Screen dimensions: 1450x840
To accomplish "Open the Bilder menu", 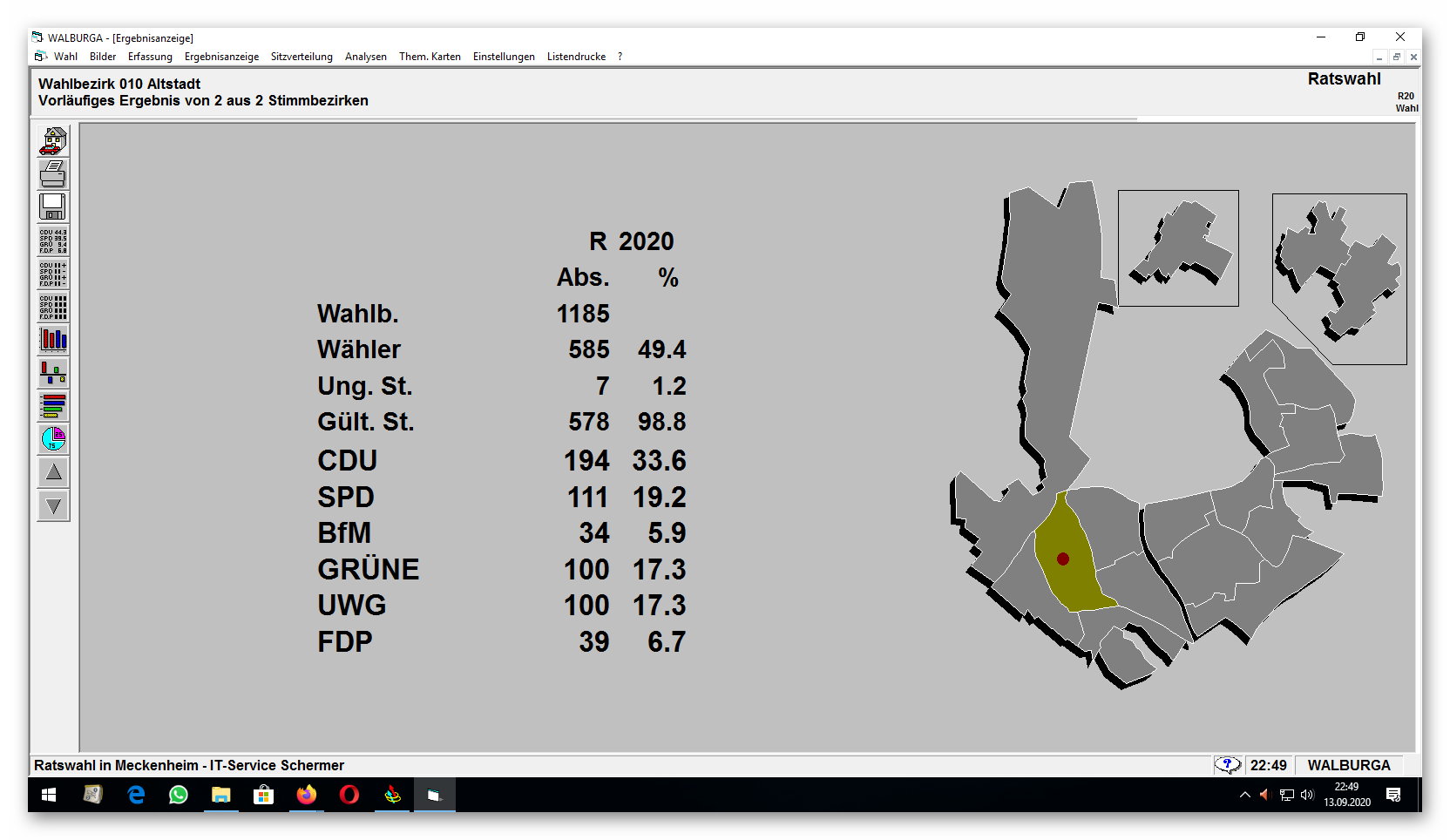I will coord(103,57).
